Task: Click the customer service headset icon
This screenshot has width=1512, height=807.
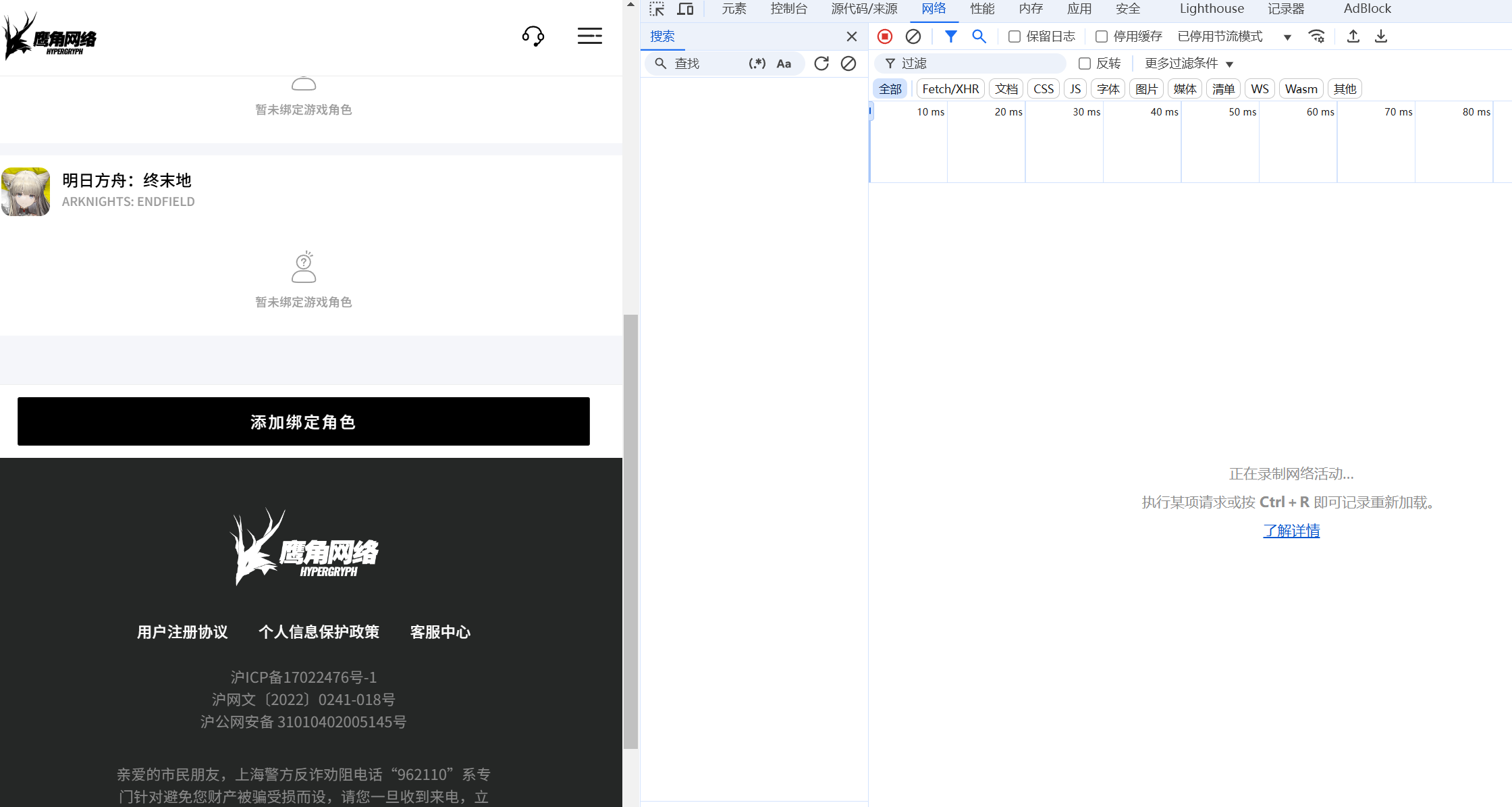Action: point(533,36)
